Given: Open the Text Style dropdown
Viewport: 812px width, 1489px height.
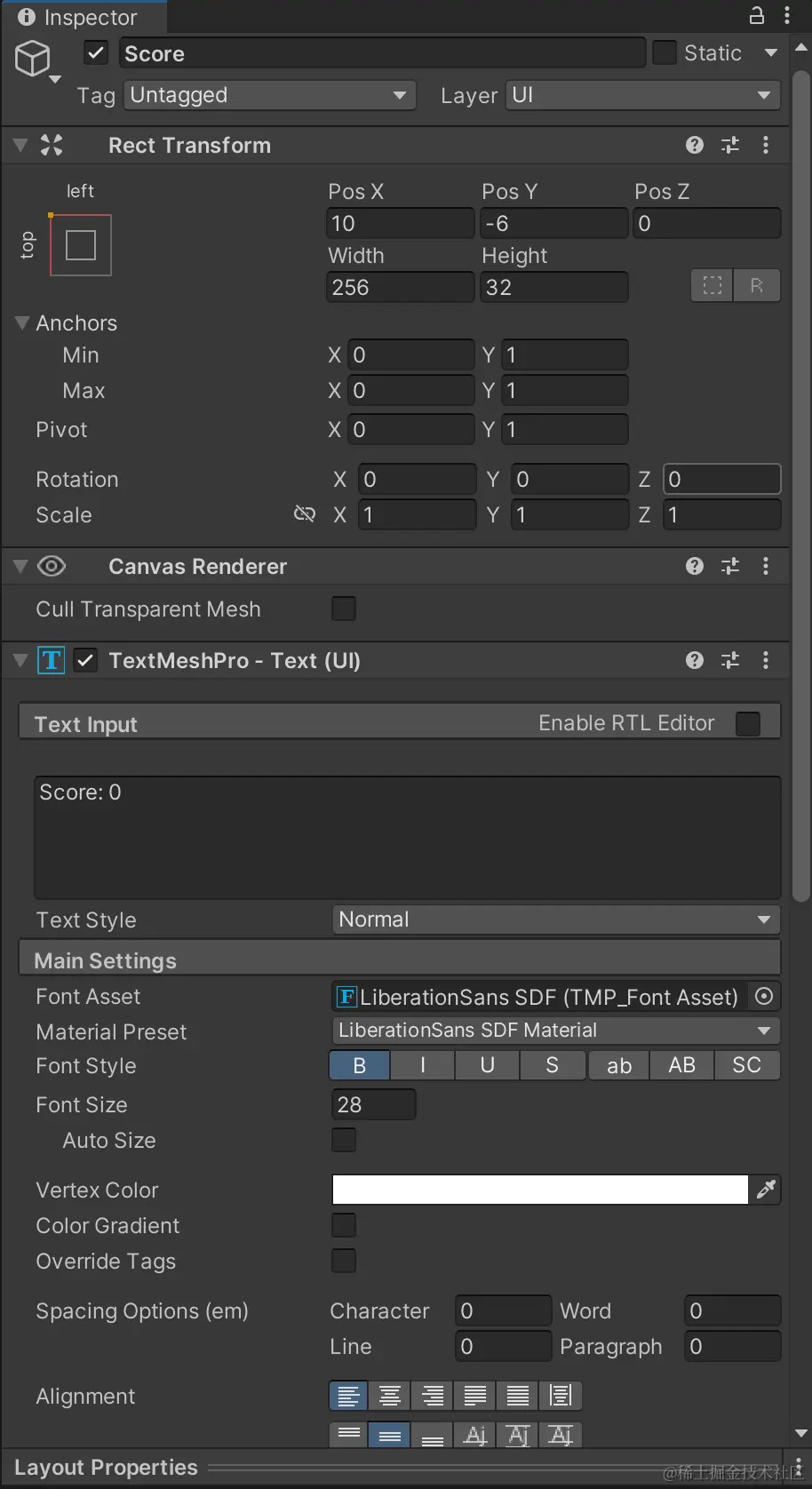Looking at the screenshot, I should [x=555, y=920].
